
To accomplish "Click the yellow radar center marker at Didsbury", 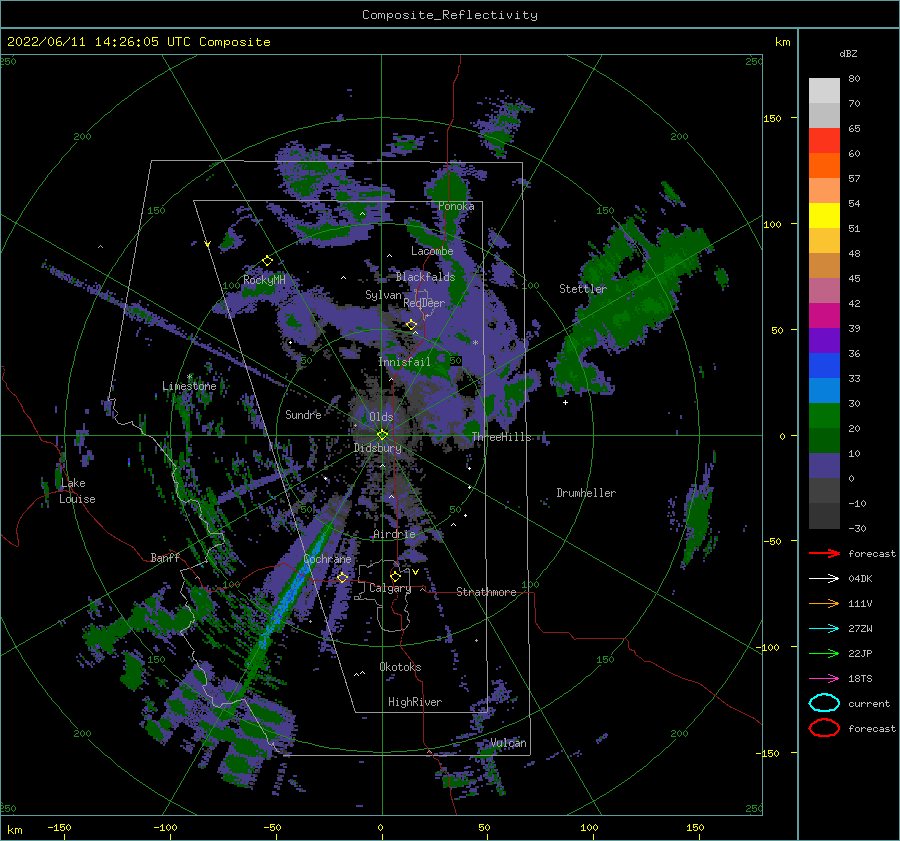I will tap(382, 435).
